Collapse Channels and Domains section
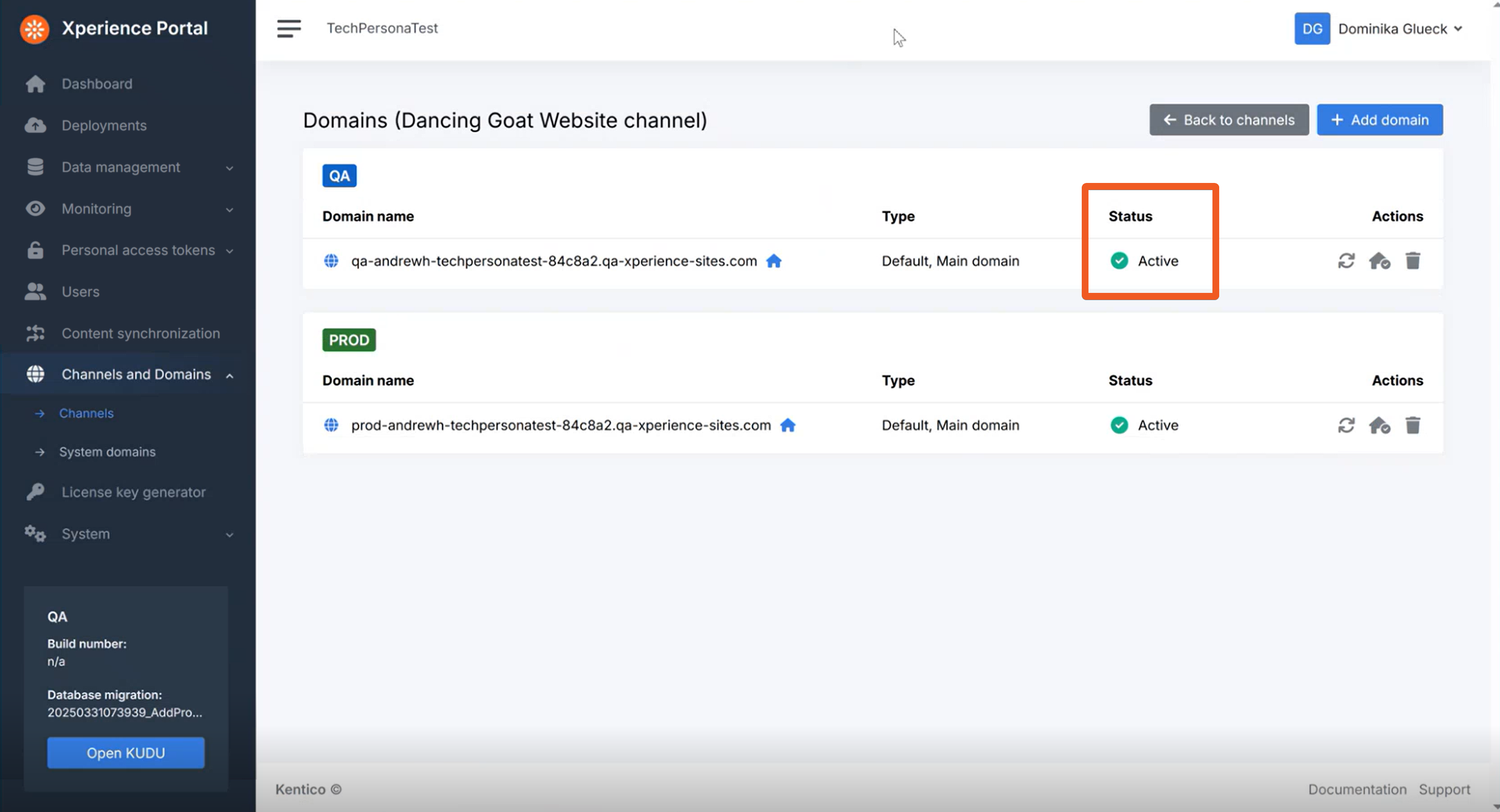Viewport: 1500px width, 812px height. coord(136,374)
